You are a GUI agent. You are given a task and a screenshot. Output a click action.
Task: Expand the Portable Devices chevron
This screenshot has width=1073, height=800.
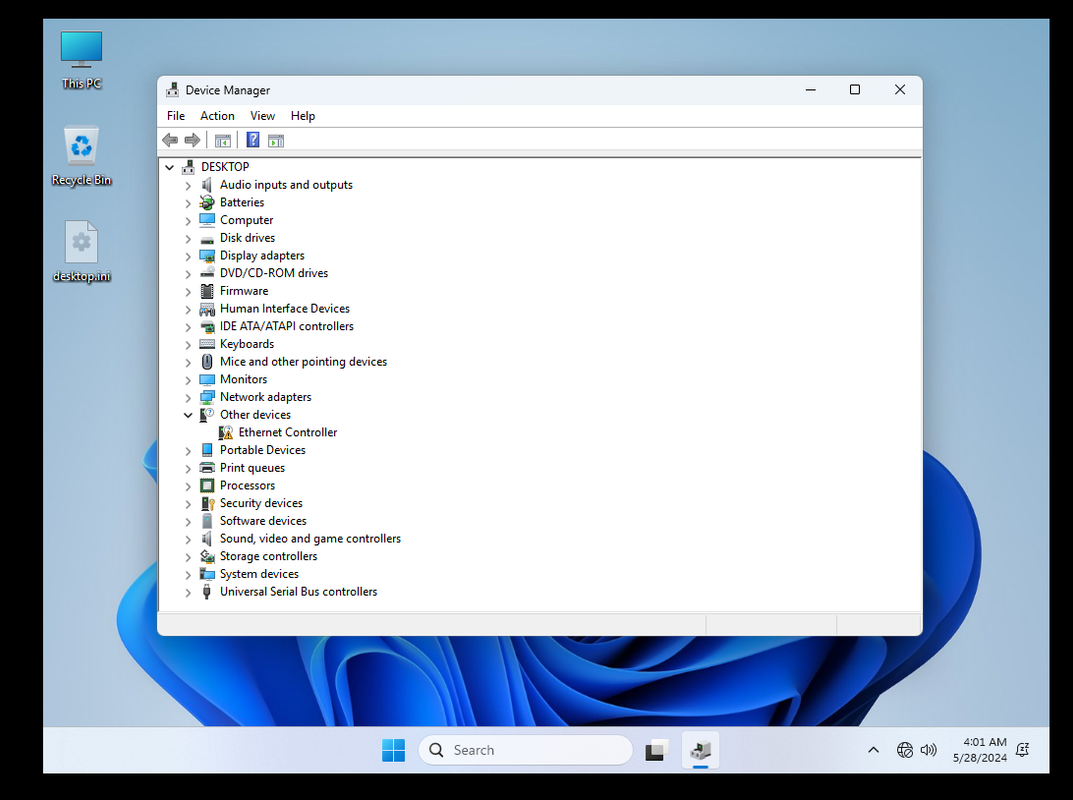(188, 450)
